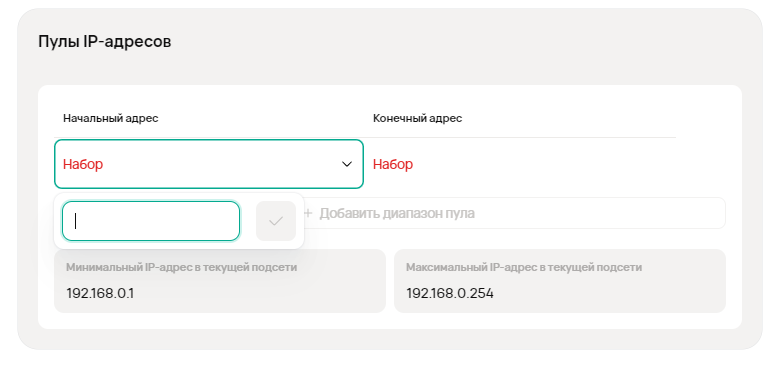Select the red Набор end address cell
Screen dimensions: 770x366
click(393, 164)
